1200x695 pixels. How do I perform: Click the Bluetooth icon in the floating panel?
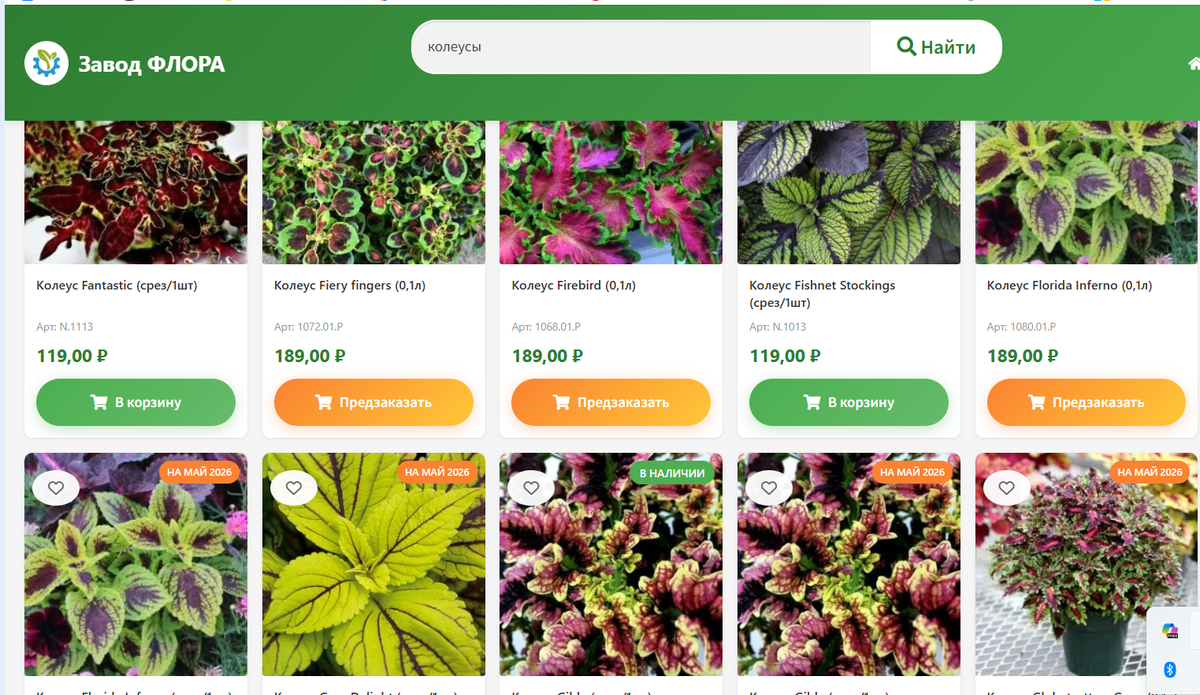pos(1170,670)
